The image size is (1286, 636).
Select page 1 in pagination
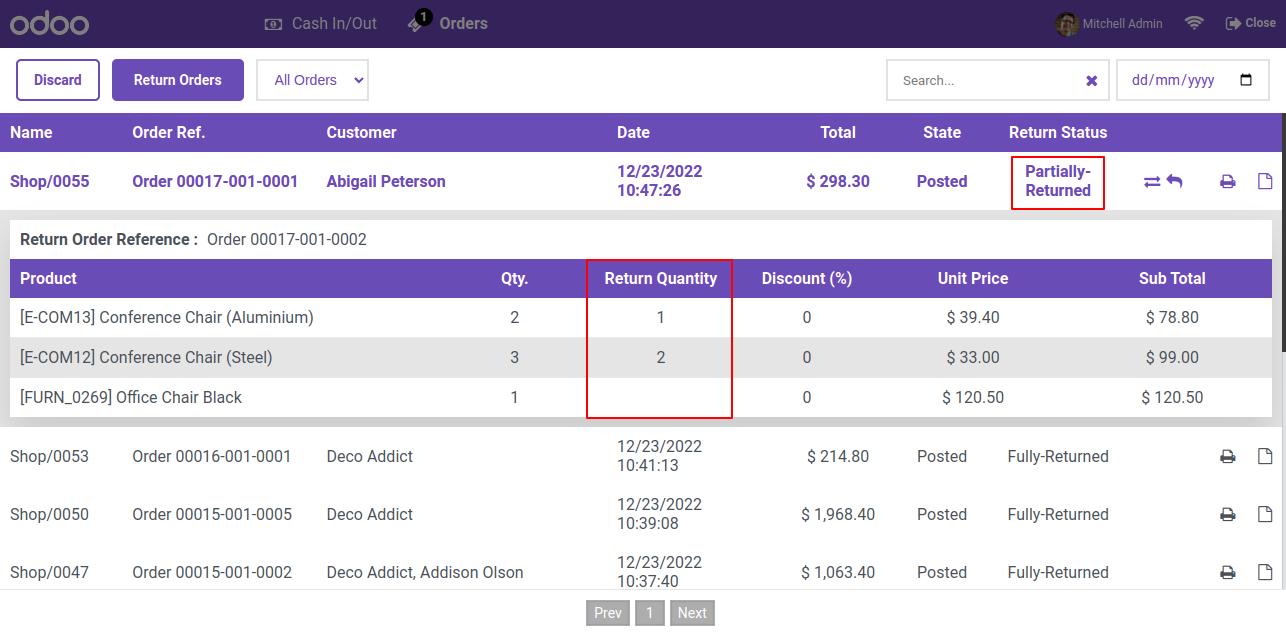pos(649,613)
